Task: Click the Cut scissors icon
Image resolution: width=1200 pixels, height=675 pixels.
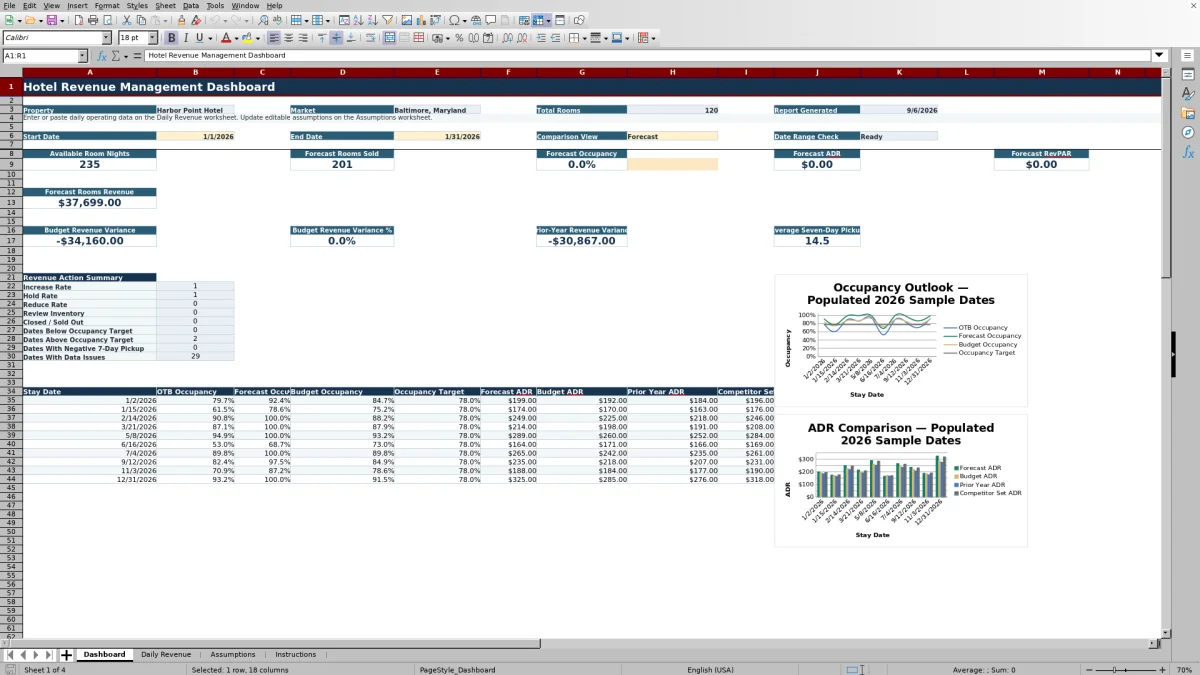Action: (x=126, y=20)
